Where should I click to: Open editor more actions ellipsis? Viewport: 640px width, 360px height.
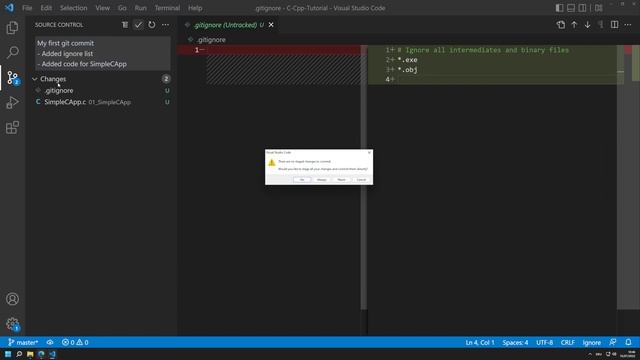628,25
